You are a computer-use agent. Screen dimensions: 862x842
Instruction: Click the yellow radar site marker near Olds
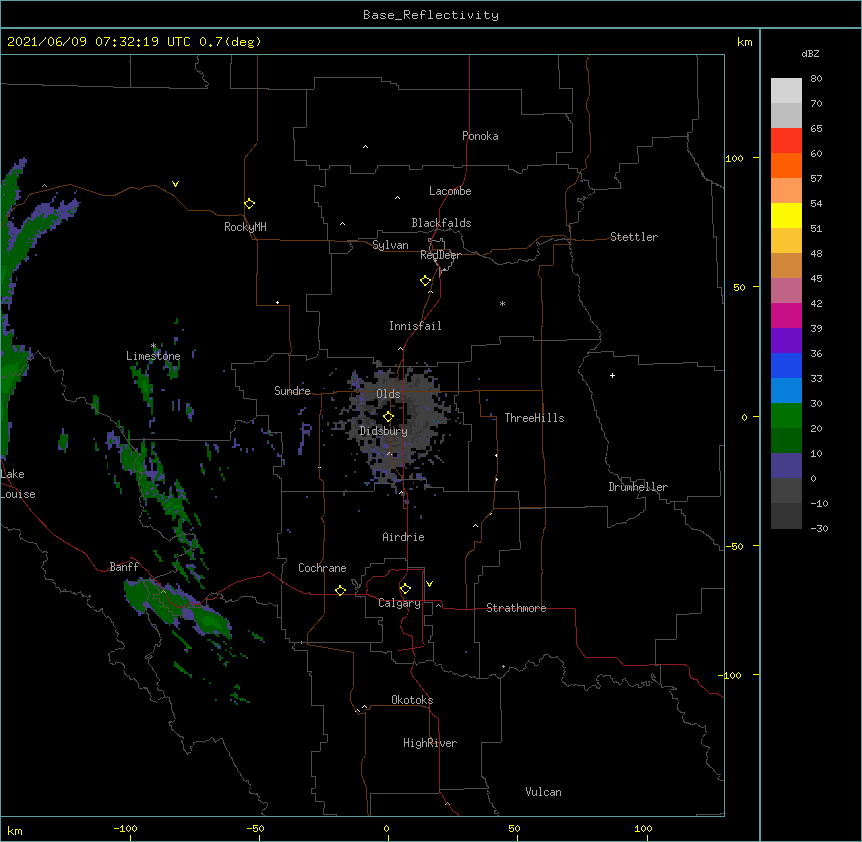click(388, 417)
